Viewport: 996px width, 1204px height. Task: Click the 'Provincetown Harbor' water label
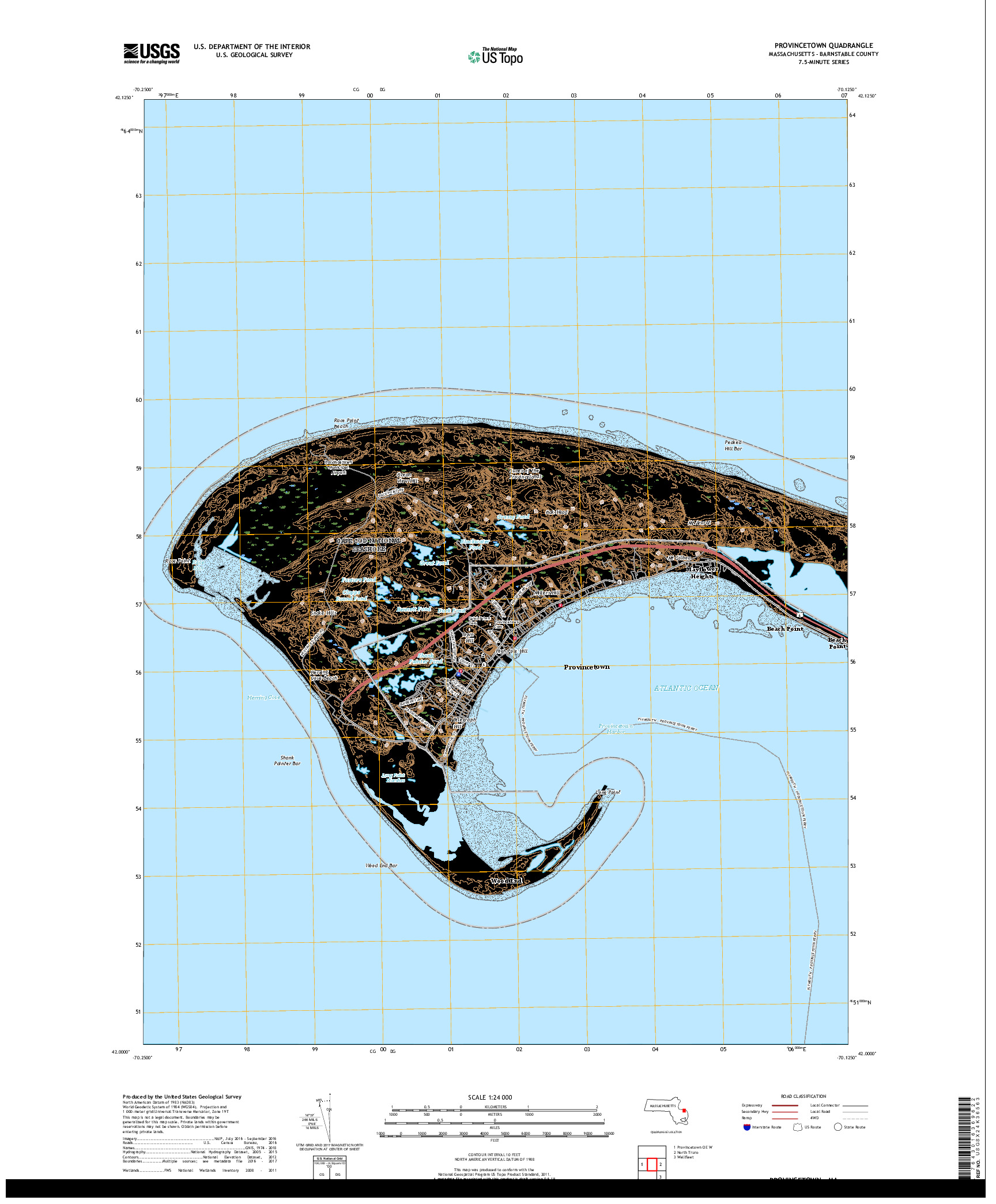point(615,729)
